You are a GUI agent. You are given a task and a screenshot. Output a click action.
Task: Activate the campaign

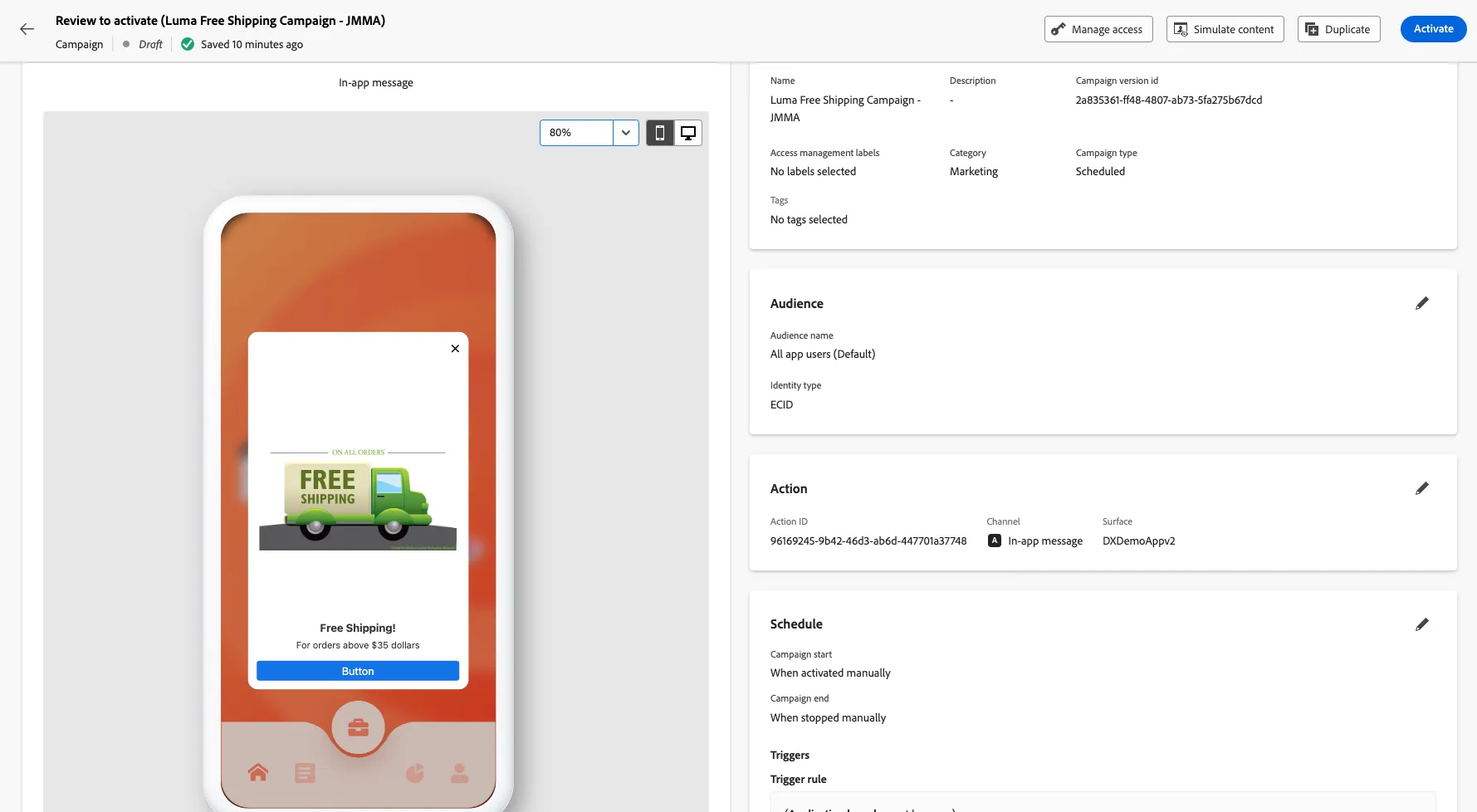[1433, 29]
